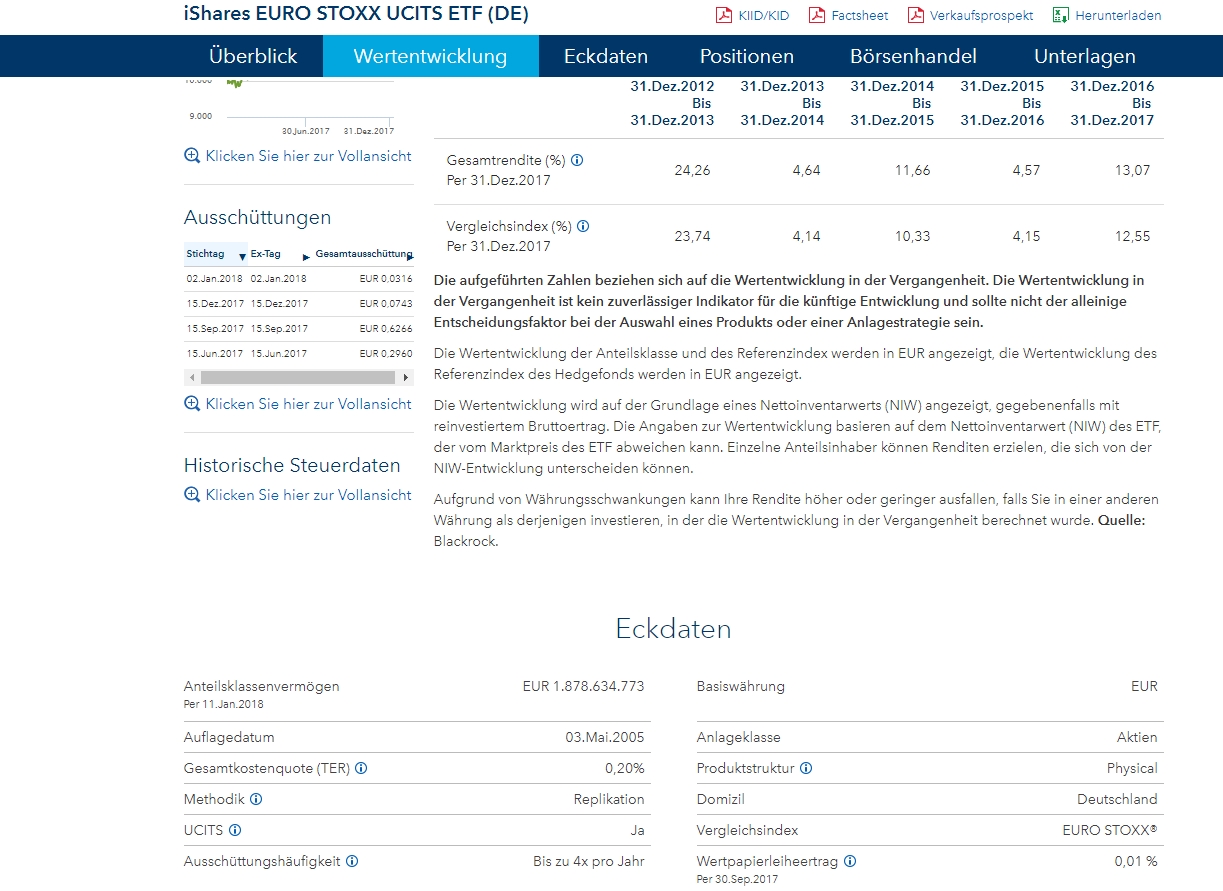Select the EUR 0,0743 distribution amount
The image size is (1223, 891).
tap(386, 304)
